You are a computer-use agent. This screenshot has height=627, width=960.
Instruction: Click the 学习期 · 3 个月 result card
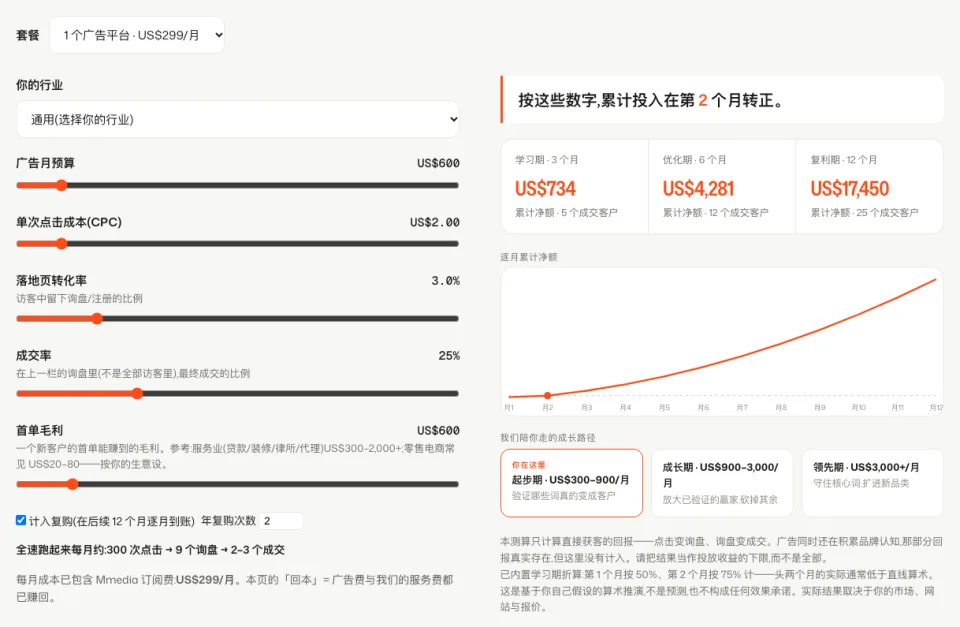(x=574, y=187)
